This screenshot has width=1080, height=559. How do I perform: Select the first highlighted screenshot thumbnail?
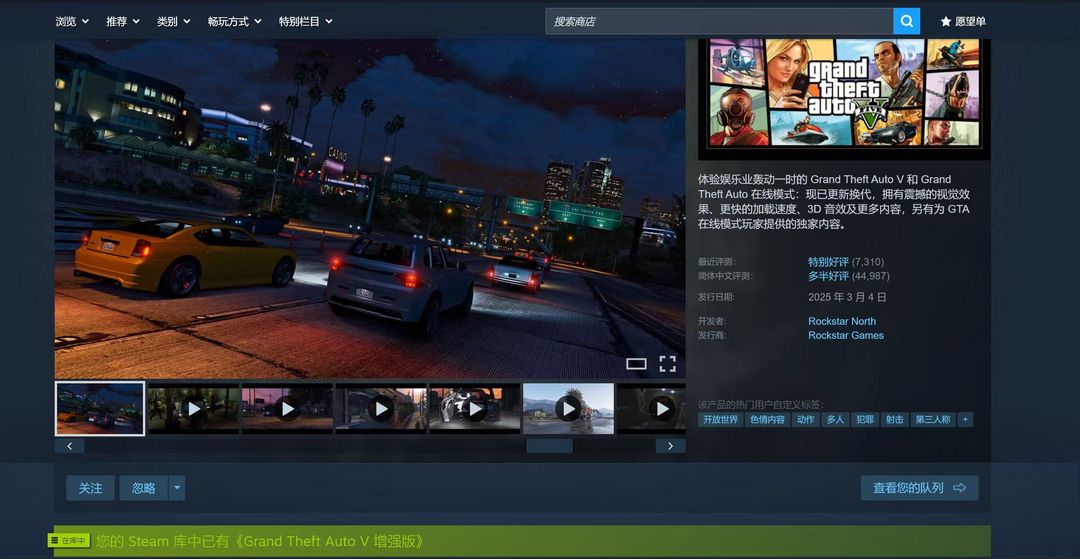(x=100, y=408)
